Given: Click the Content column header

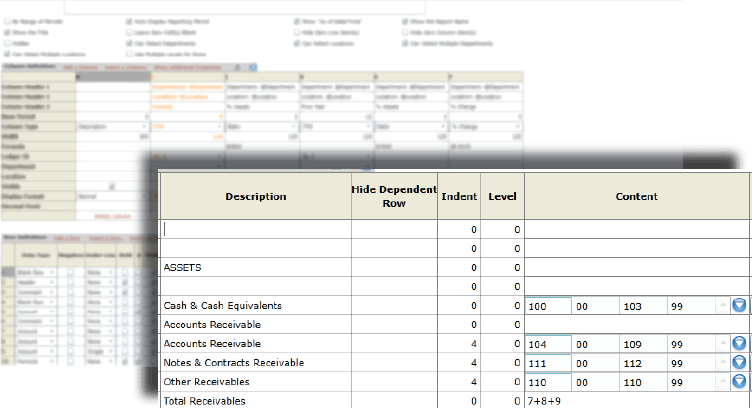Looking at the screenshot, I should coord(637,196).
